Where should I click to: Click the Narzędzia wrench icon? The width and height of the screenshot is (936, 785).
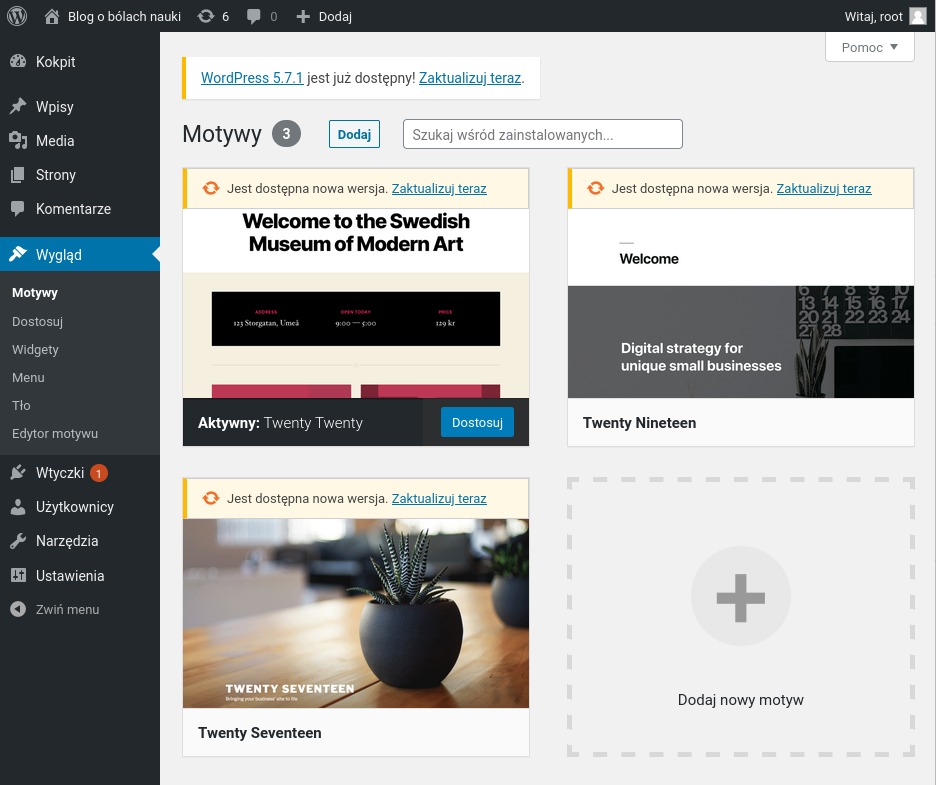(x=19, y=541)
